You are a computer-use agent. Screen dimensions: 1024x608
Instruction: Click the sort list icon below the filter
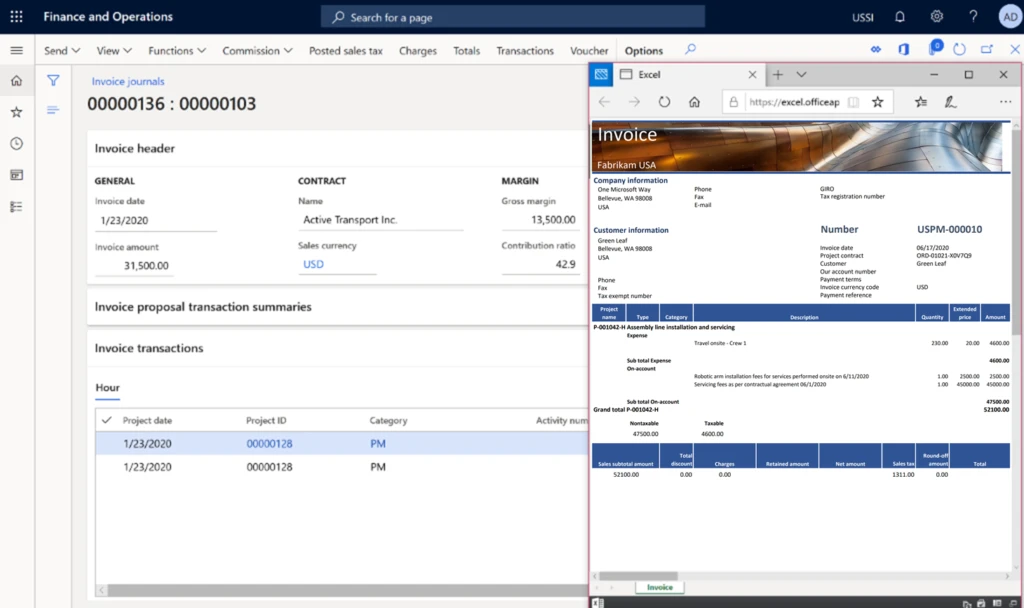point(52,110)
